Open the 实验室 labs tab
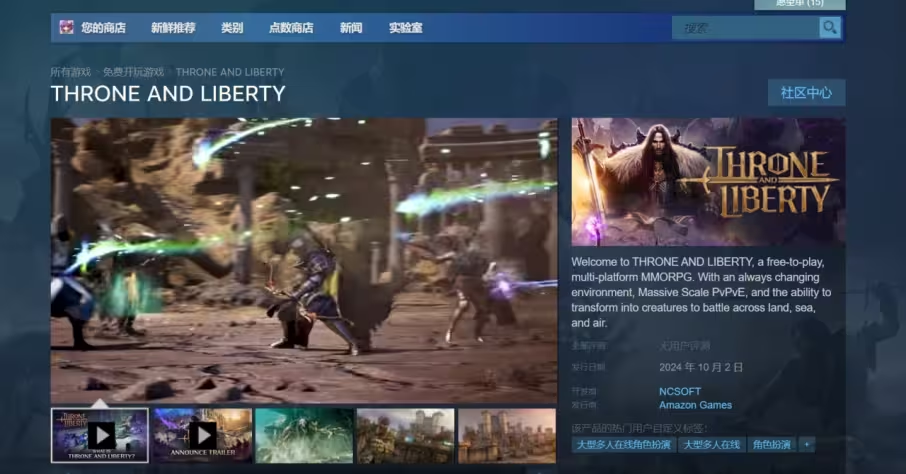 tap(405, 28)
